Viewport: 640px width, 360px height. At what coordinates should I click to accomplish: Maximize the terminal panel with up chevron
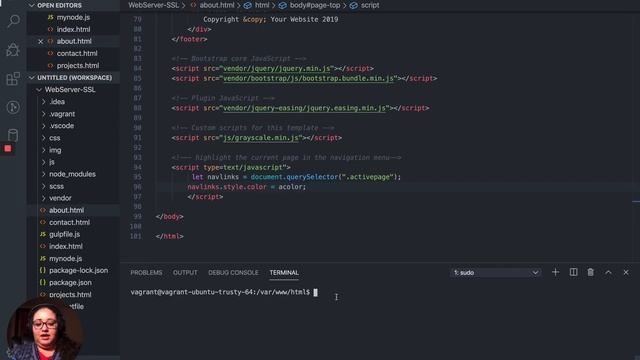click(608, 272)
